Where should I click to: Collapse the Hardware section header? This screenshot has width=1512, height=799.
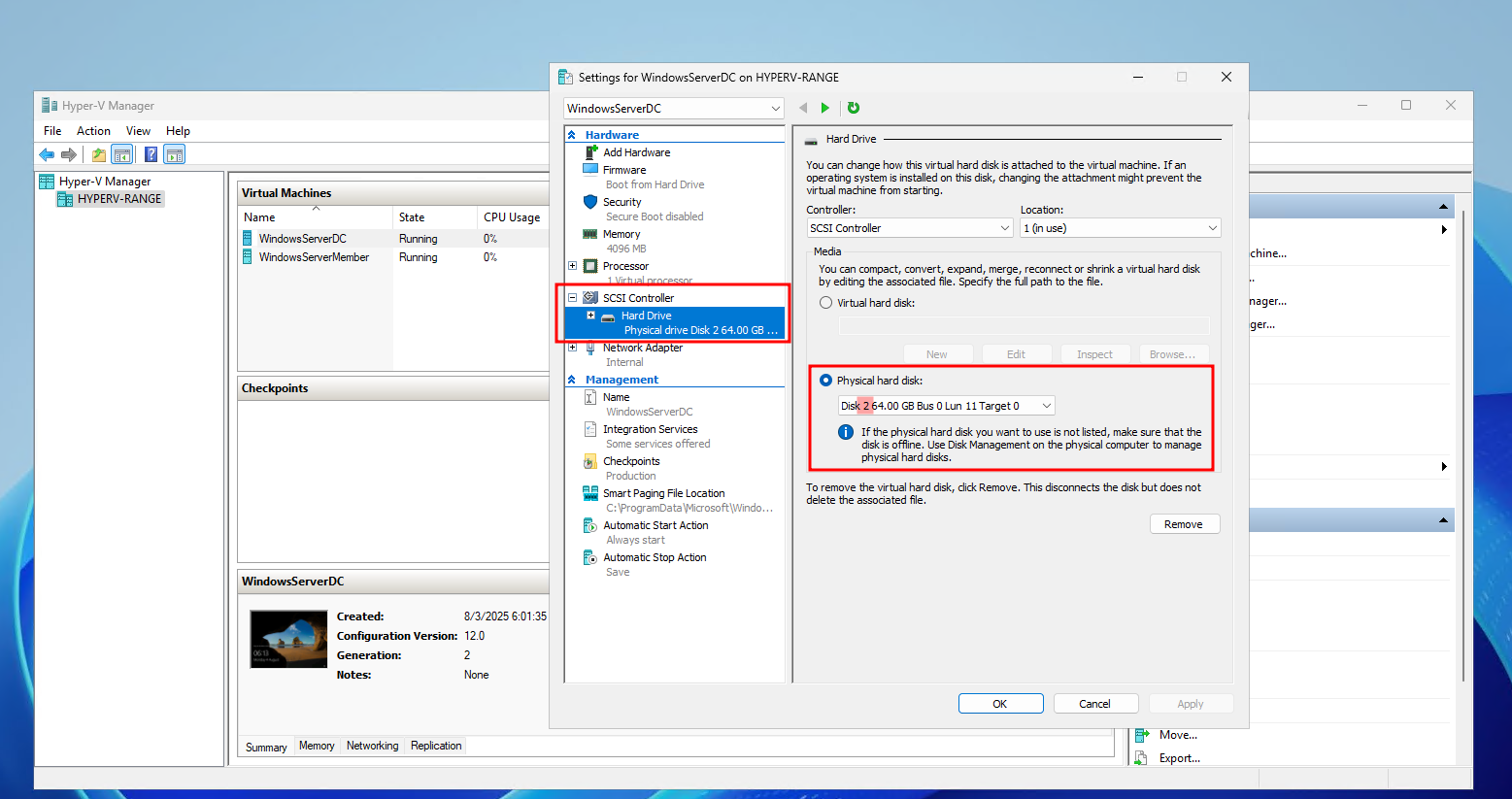pyautogui.click(x=572, y=135)
